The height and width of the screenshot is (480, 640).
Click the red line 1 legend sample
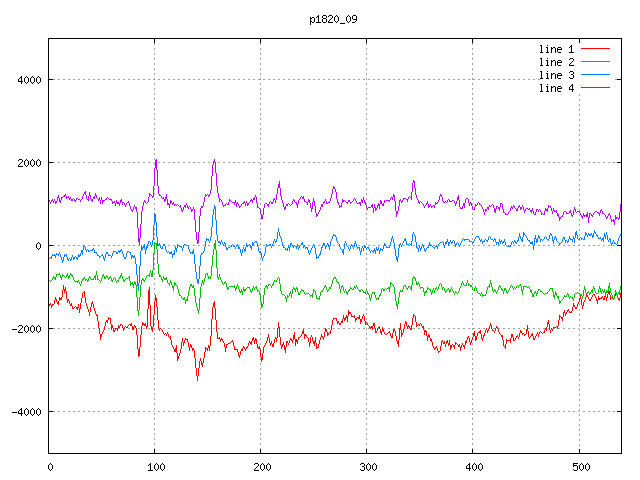(x=595, y=48)
